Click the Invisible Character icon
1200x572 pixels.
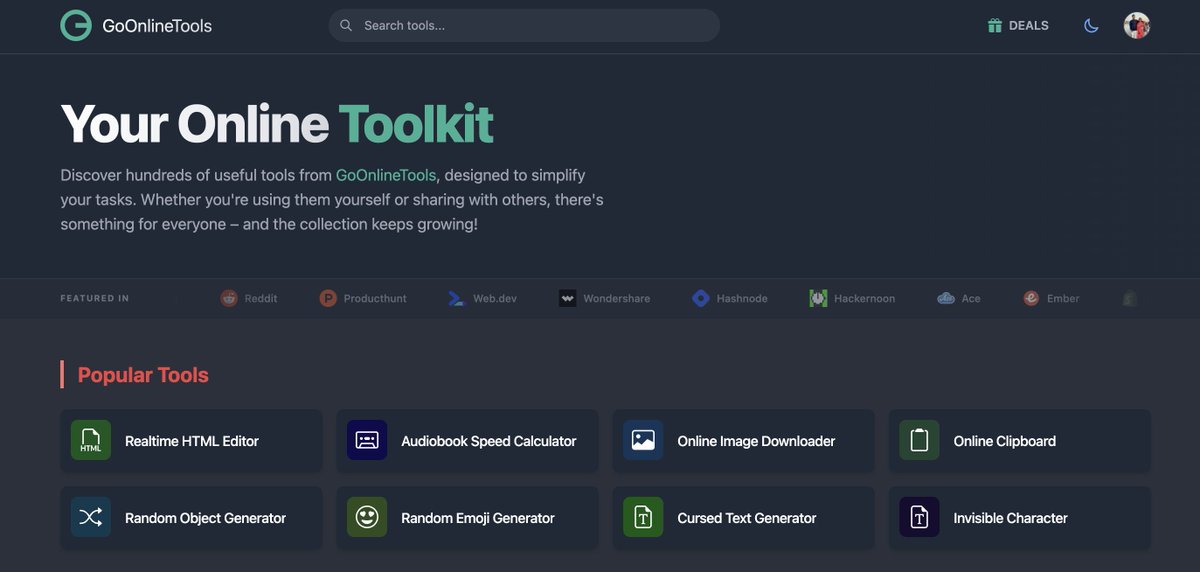[x=919, y=517]
